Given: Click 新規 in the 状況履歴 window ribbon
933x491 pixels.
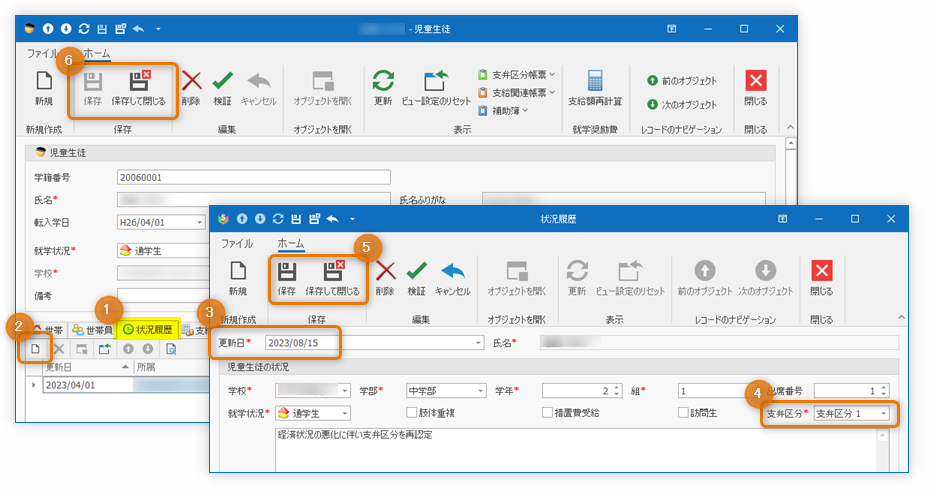Looking at the screenshot, I should coord(238,279).
